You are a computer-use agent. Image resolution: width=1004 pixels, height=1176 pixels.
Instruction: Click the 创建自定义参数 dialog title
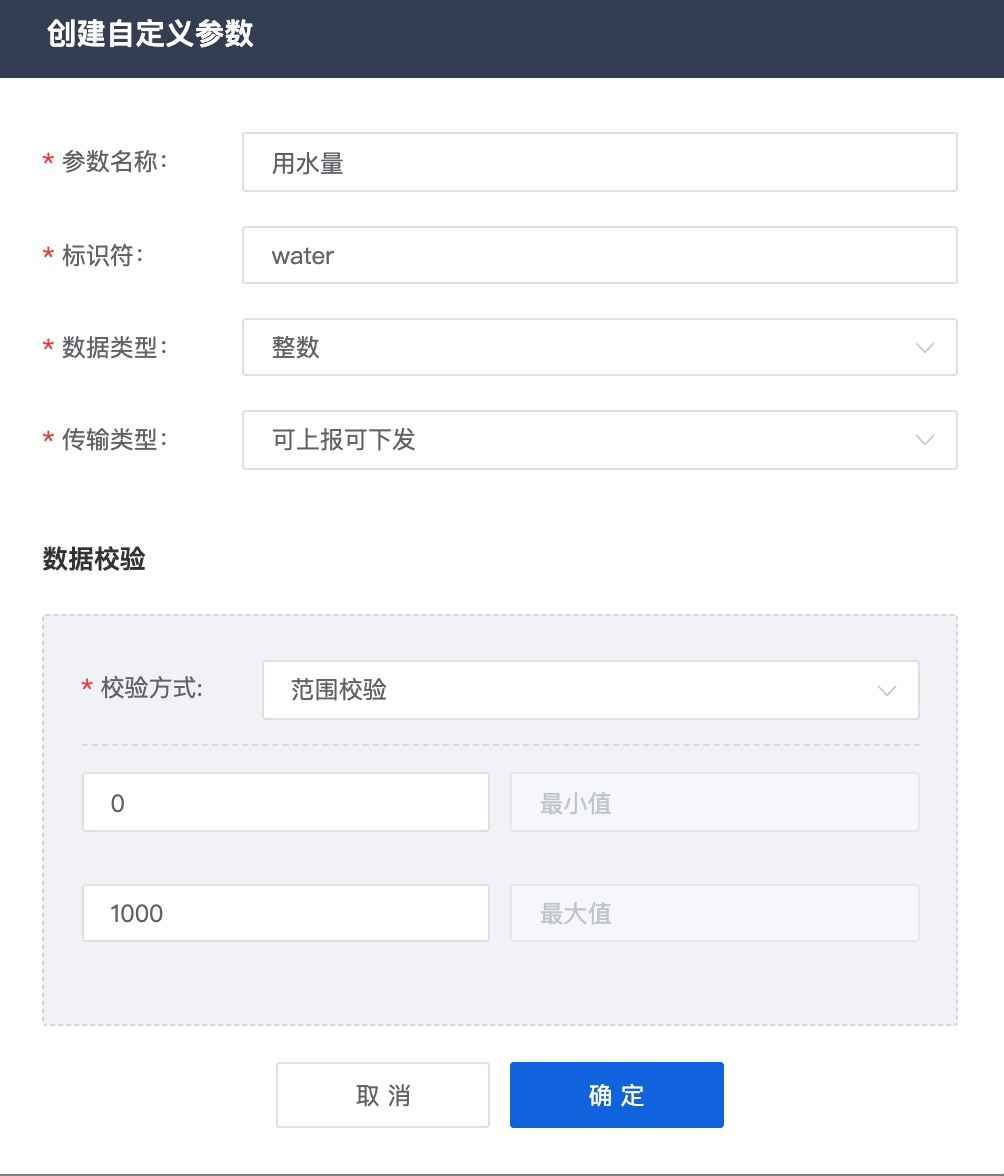click(150, 34)
